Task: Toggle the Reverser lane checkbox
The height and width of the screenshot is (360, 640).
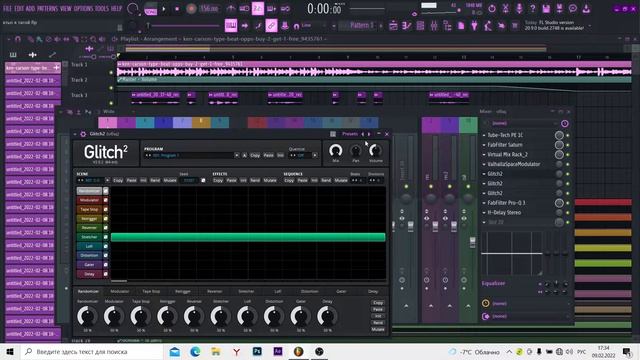Action: tap(106, 228)
